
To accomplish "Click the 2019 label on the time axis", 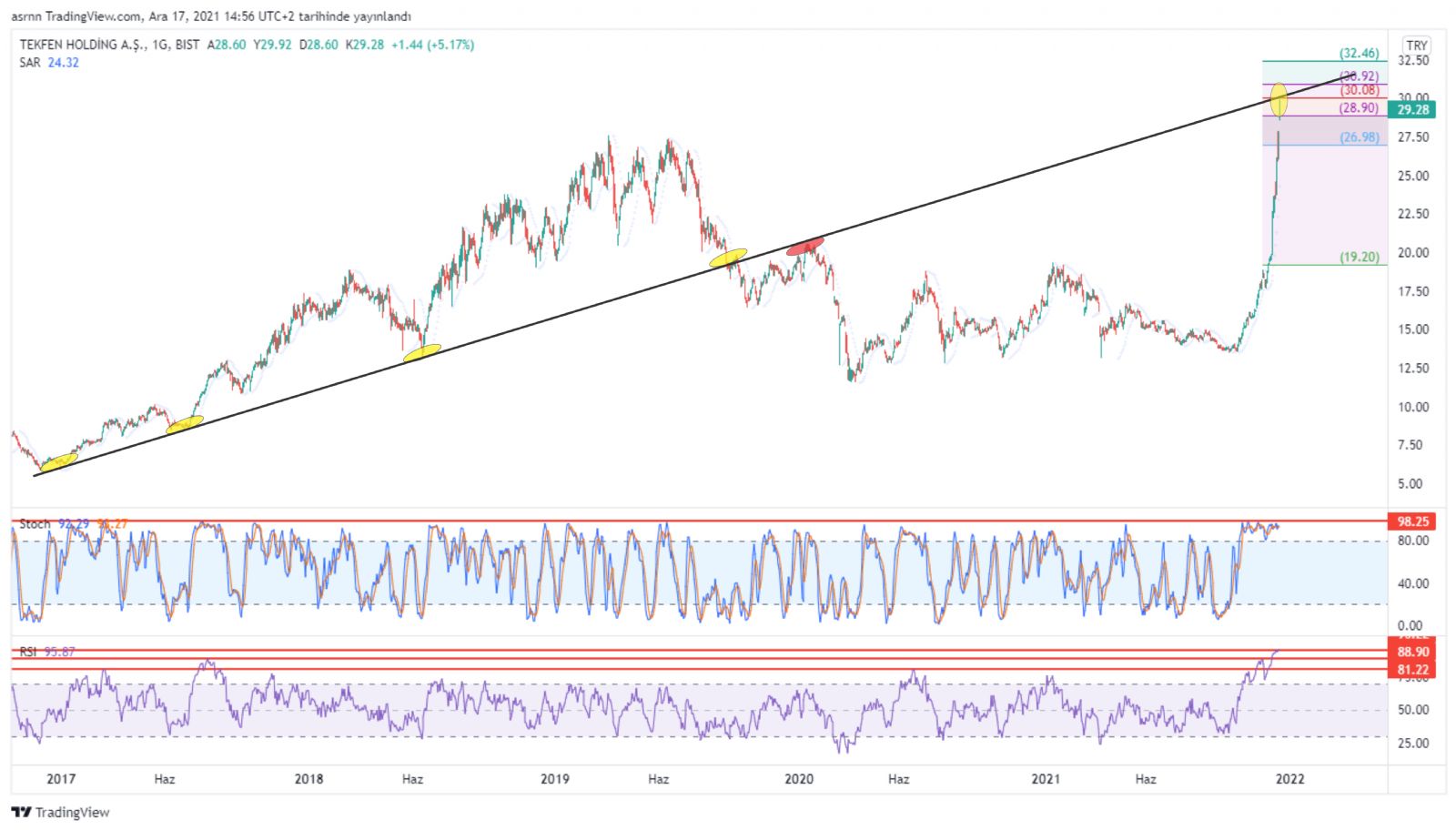I will tap(555, 779).
